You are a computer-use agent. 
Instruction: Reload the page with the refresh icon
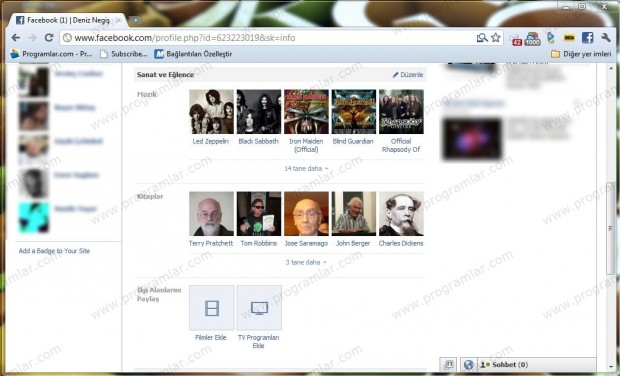tap(49, 38)
